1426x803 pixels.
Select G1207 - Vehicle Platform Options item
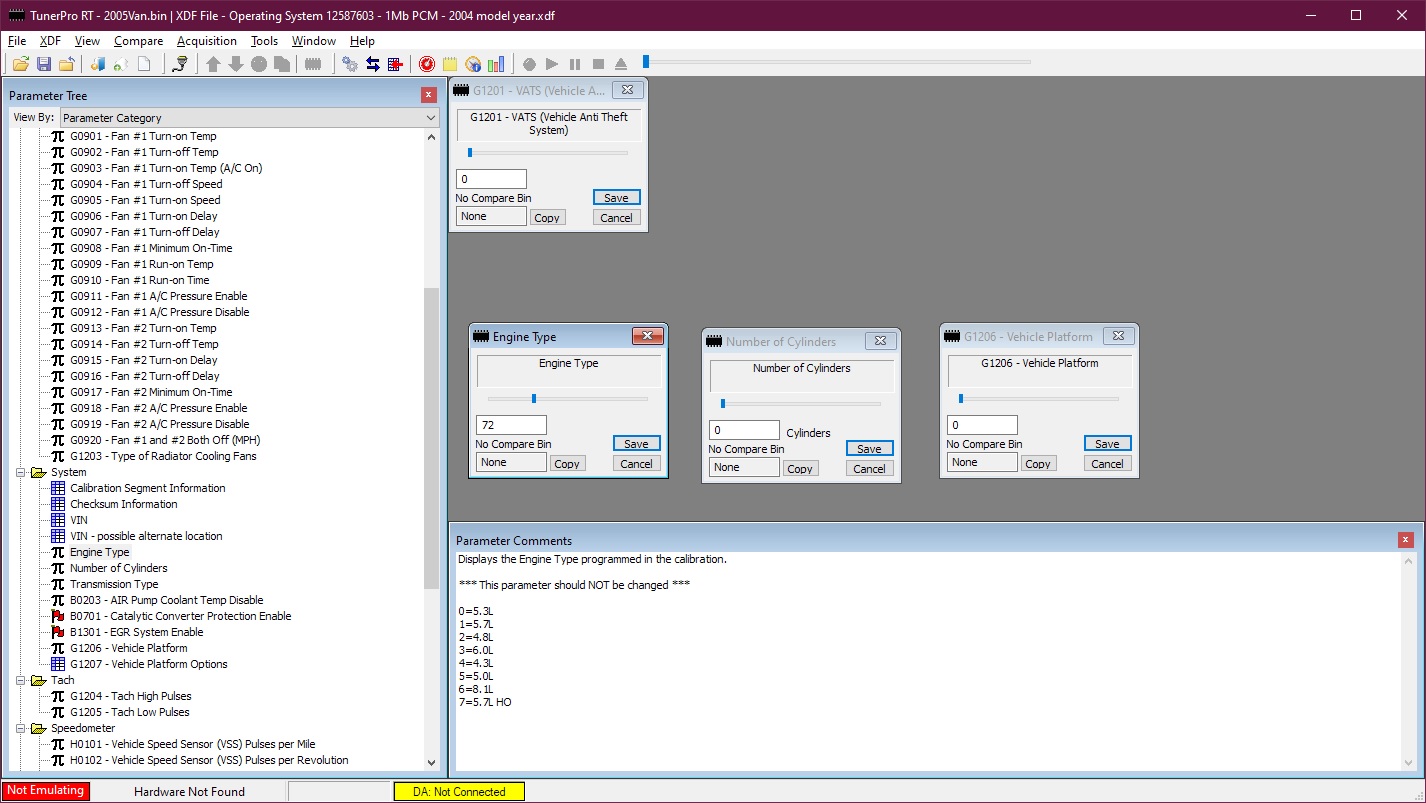pyautogui.click(x=149, y=664)
